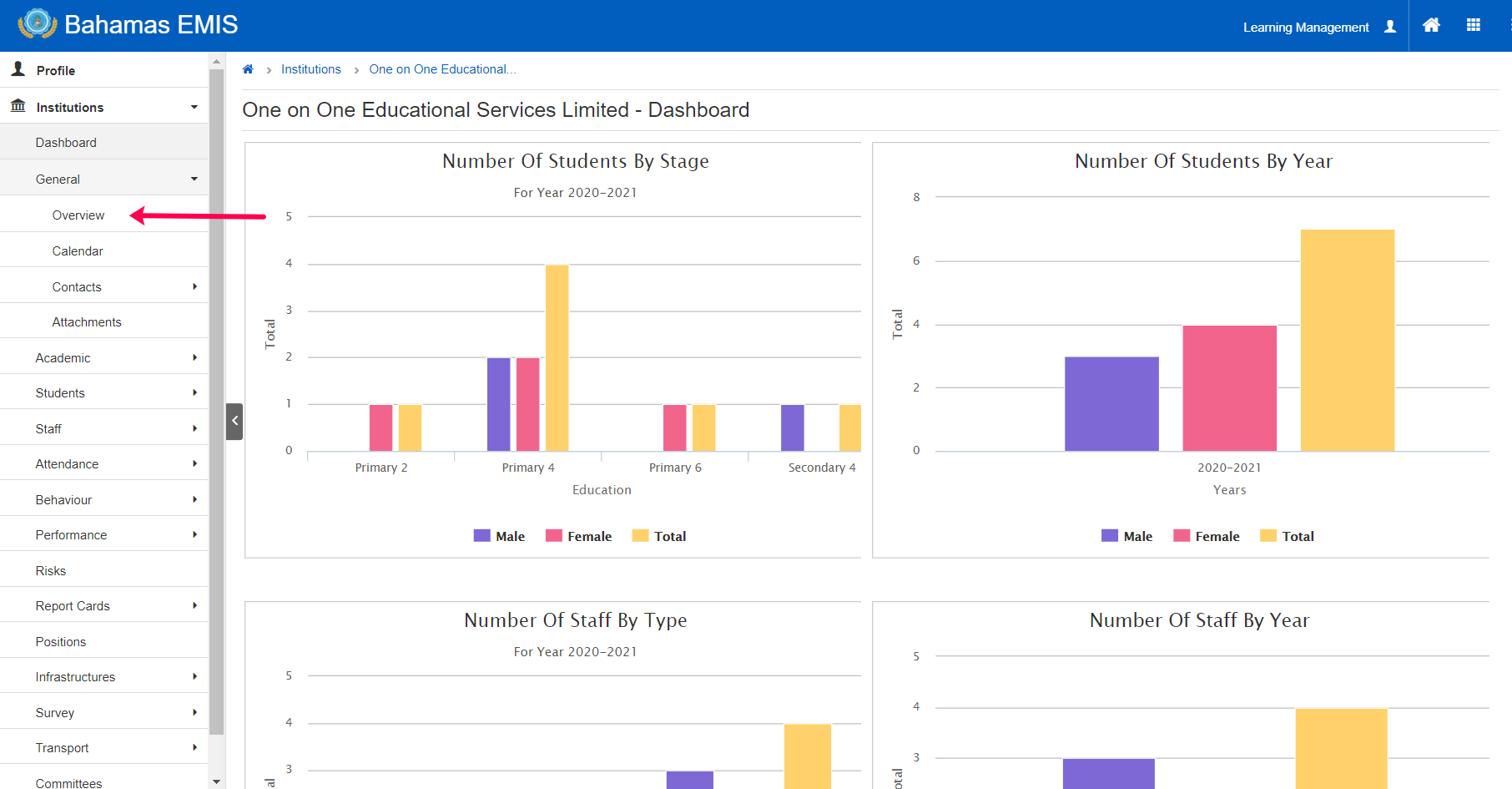
Task: Click the yellow Total bar for 2020-2021
Action: (1348, 341)
